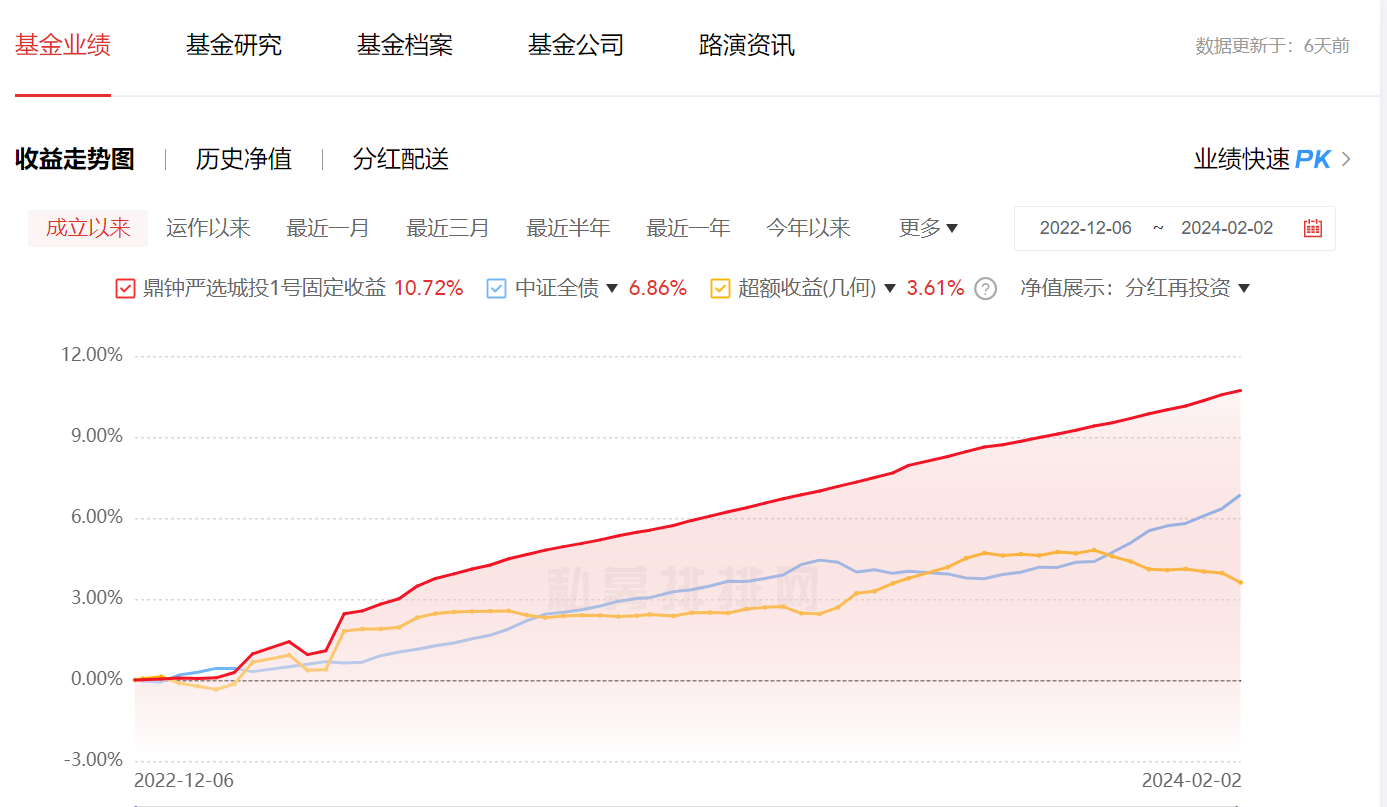Select the 分红配送 sub-tab

click(x=401, y=159)
